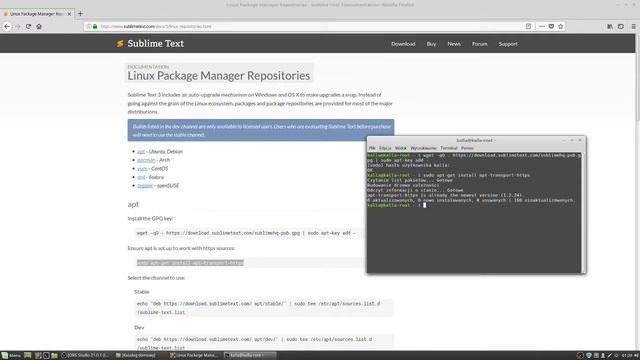This screenshot has width=640, height=360.
Task: Open the Menu button on the taskbar
Action: [11, 356]
